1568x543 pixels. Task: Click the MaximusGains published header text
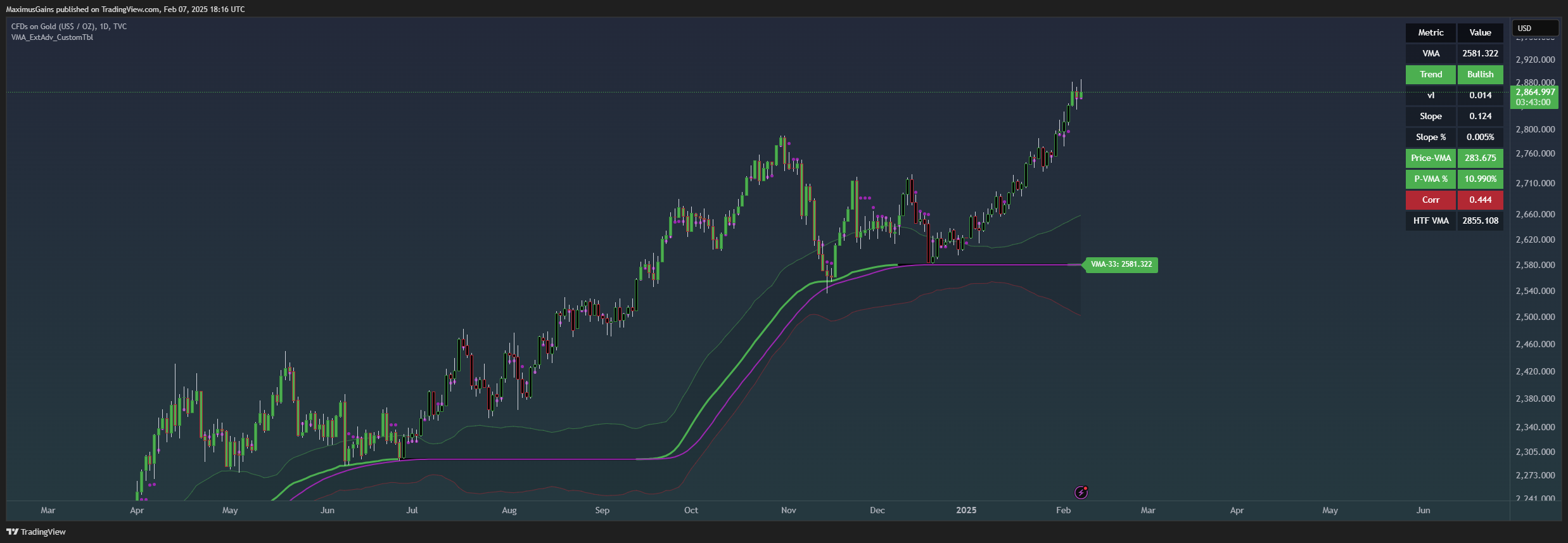125,10
